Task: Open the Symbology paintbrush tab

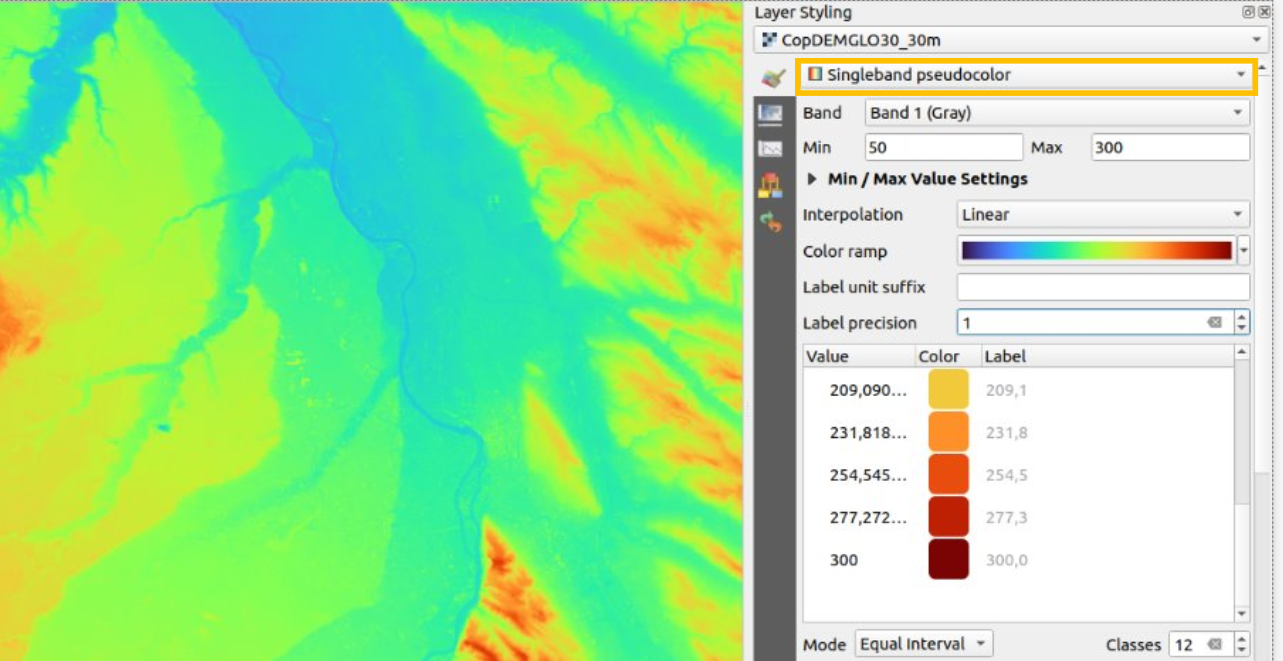Action: pos(771,78)
